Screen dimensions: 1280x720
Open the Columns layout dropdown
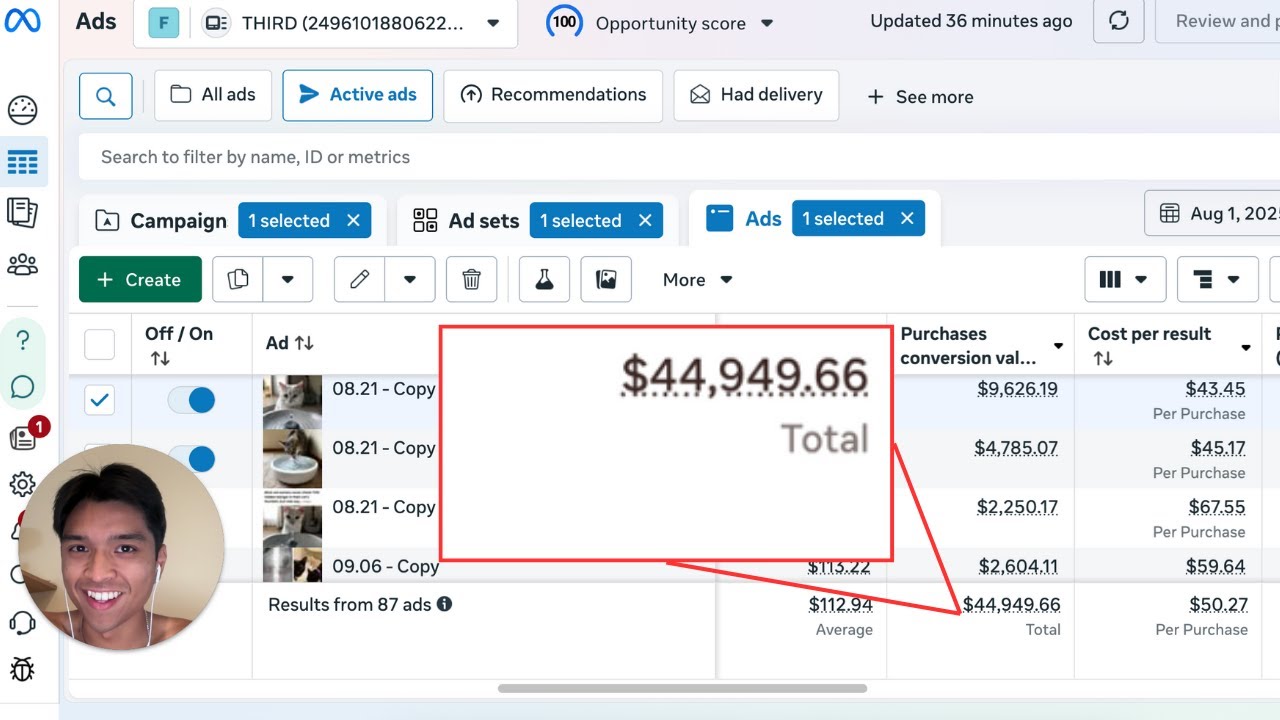point(1125,280)
